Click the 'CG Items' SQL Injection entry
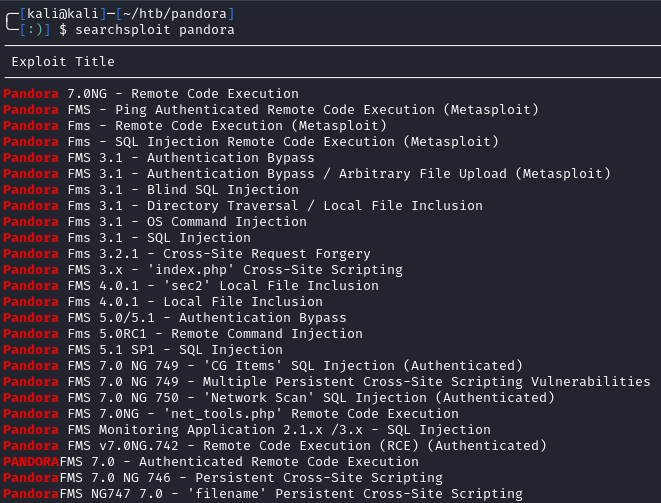Screen dimensions: 661x503 point(262,366)
